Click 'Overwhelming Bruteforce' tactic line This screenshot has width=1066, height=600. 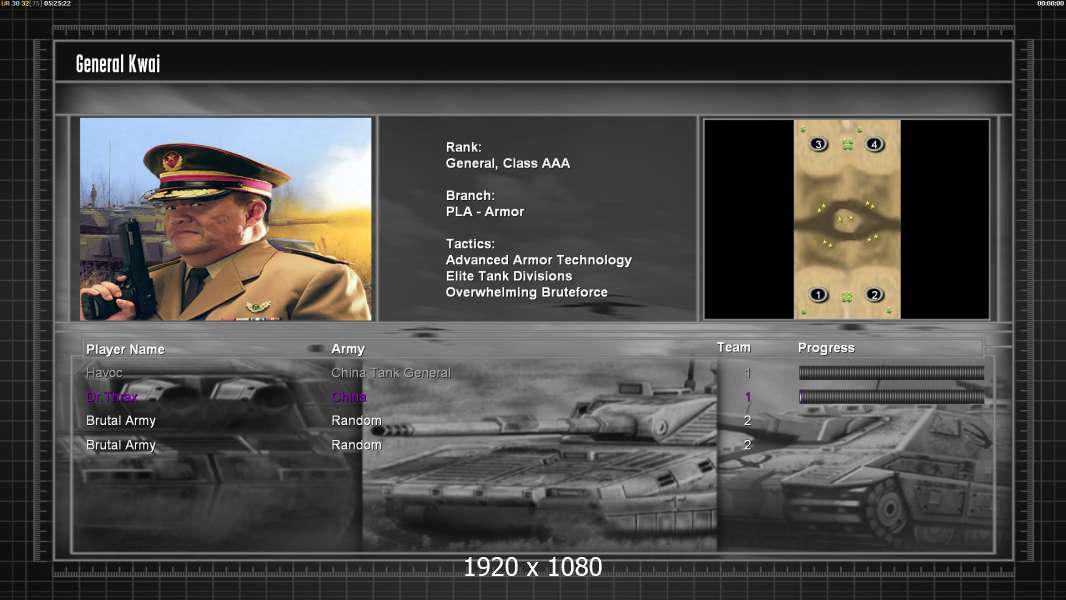[526, 292]
